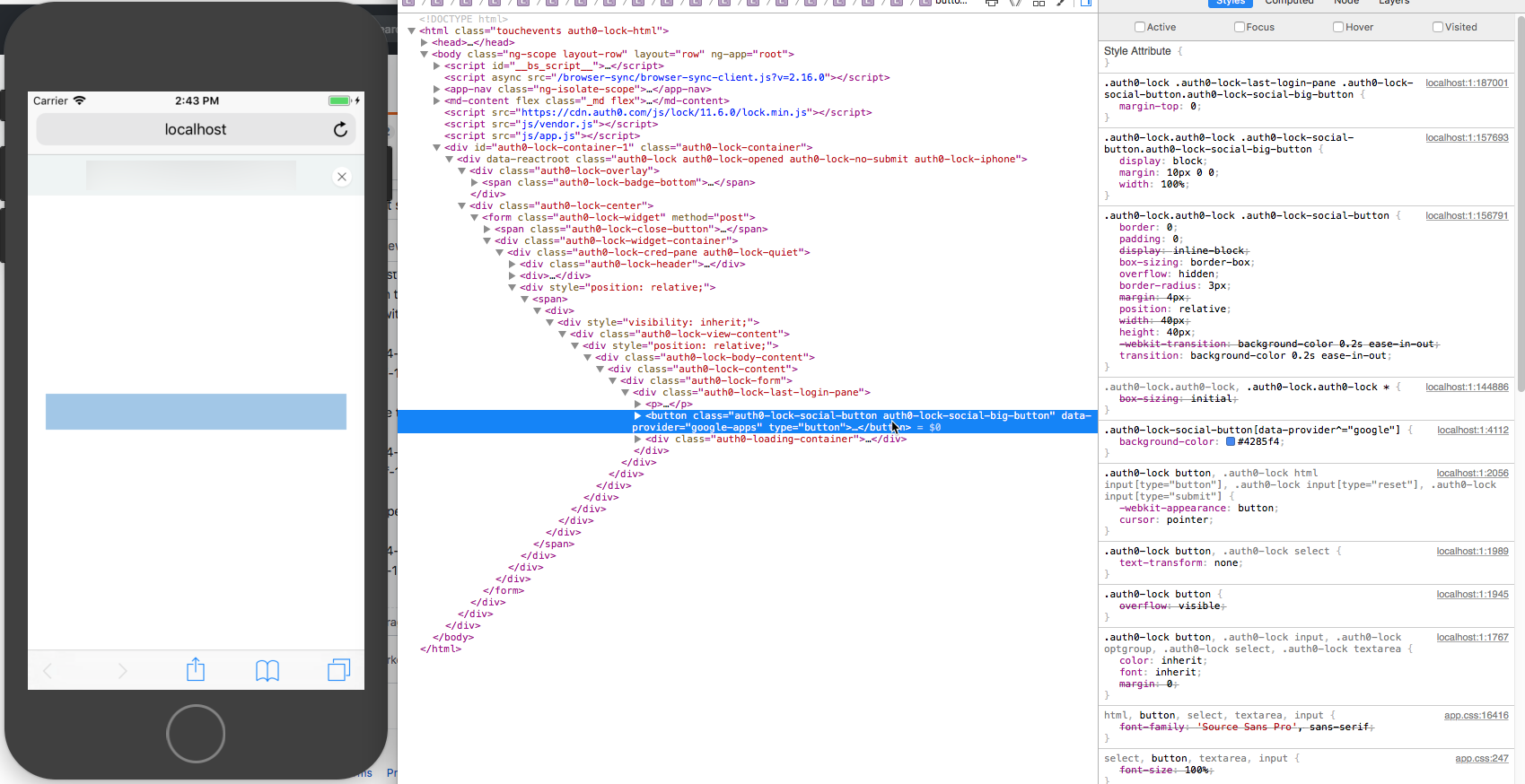Collapse the auth0-lock-last-login-pane div
The image size is (1525, 784).
point(626,392)
